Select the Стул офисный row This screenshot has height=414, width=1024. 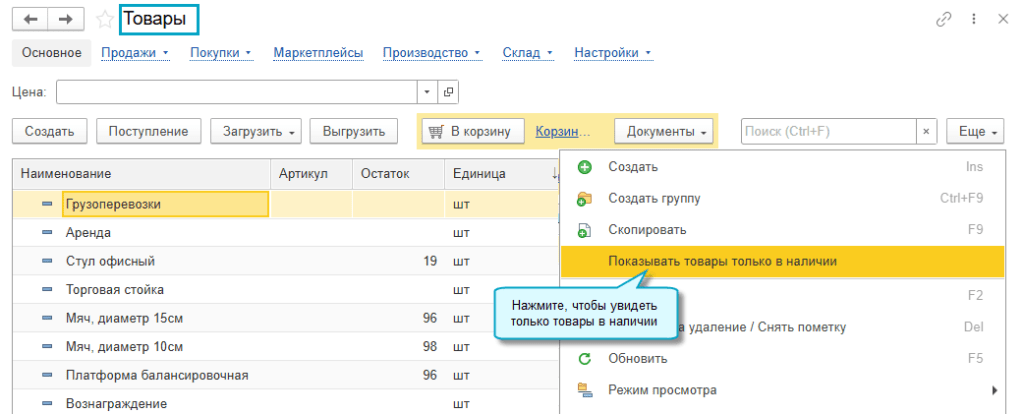pyautogui.click(x=110, y=261)
